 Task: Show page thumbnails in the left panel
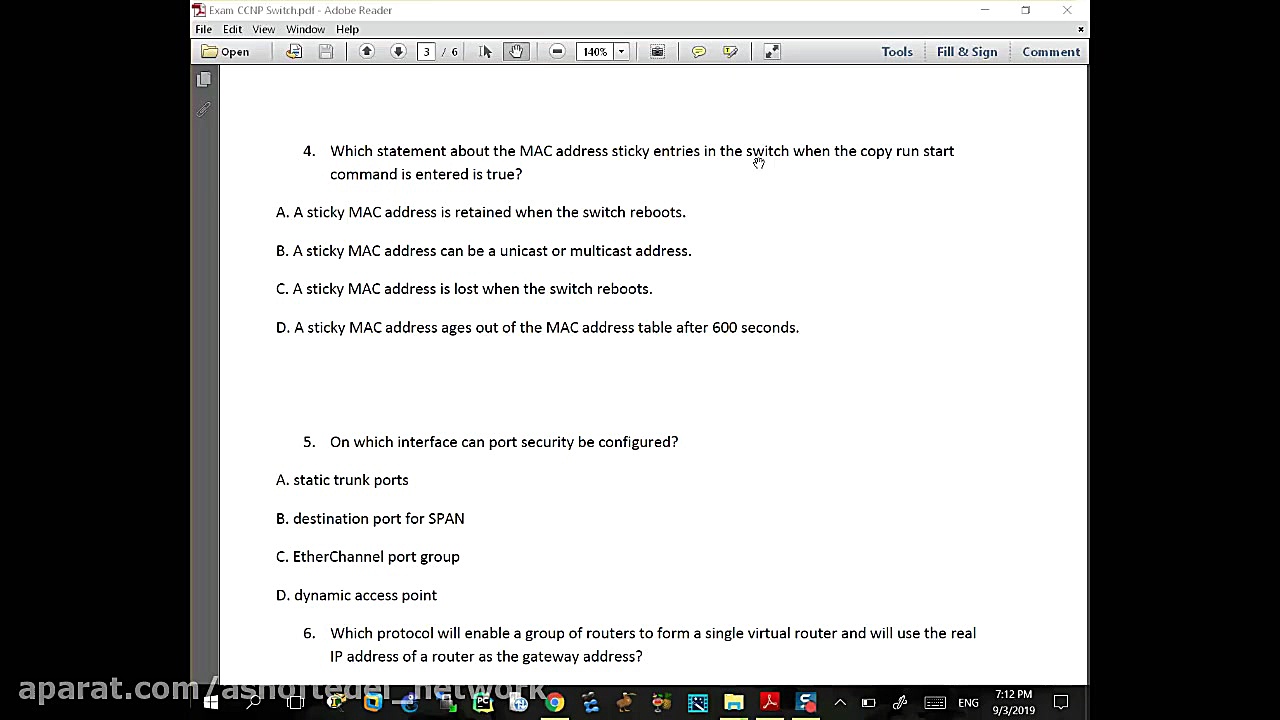coord(204,79)
